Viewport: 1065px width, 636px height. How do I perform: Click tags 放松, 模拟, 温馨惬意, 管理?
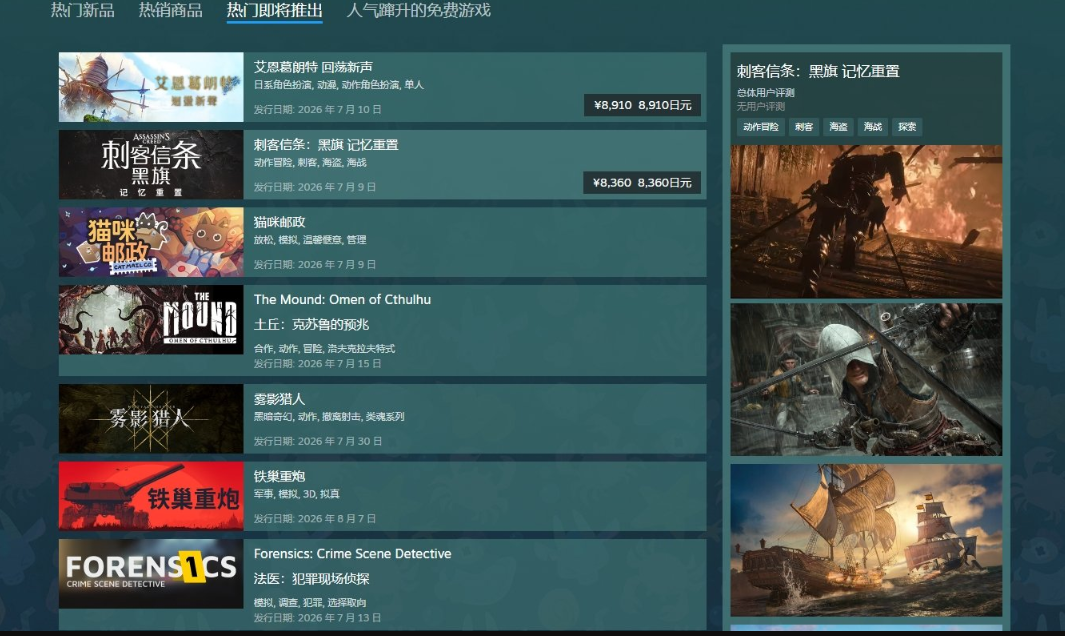pyautogui.click(x=310, y=240)
